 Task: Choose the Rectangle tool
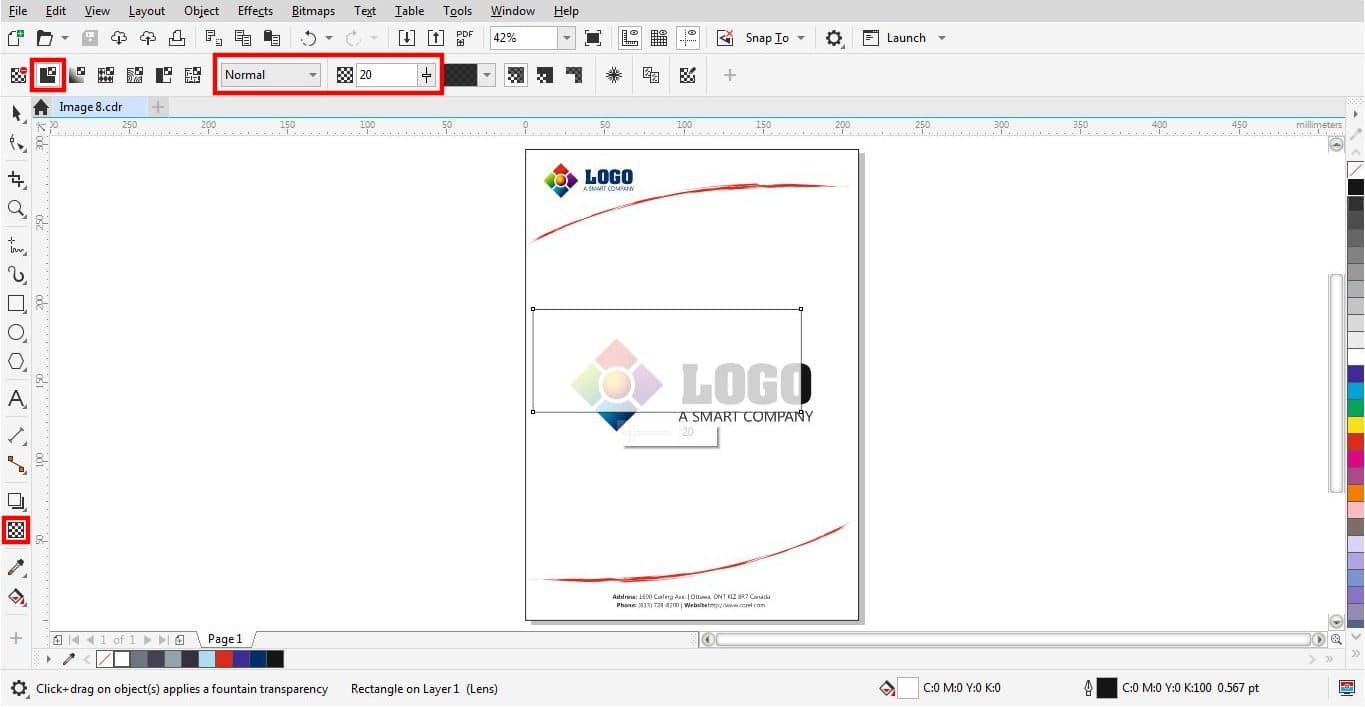point(16,304)
